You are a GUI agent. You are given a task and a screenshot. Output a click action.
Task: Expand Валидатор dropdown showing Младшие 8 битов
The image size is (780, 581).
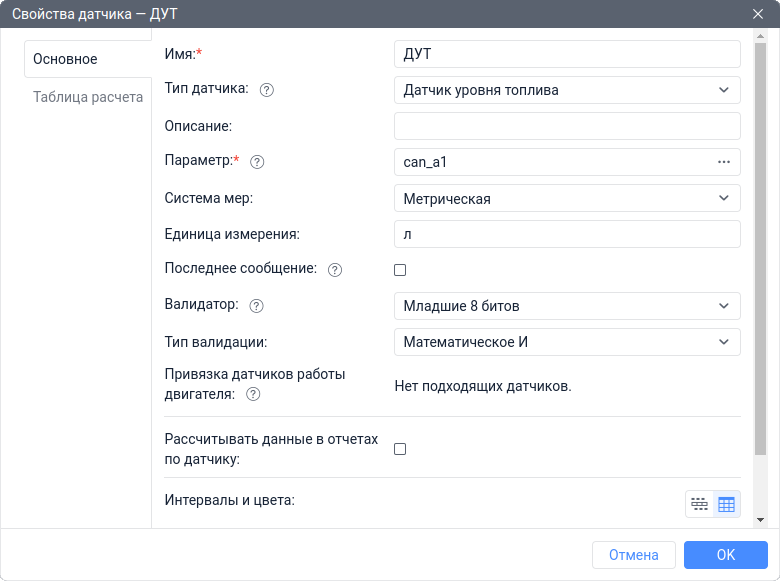[567, 306]
